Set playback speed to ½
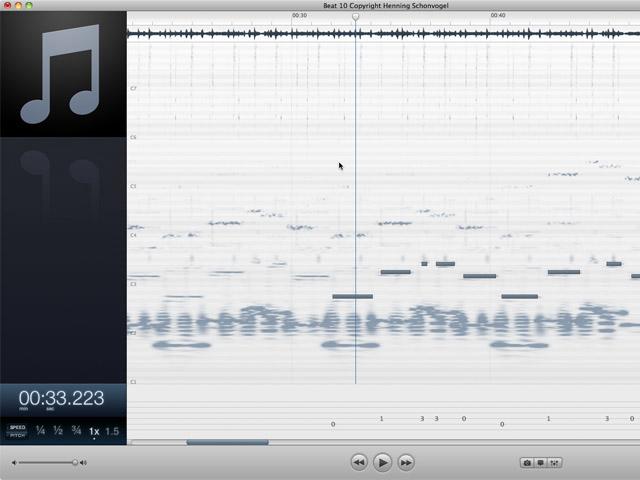The height and width of the screenshot is (480, 640). (58, 431)
